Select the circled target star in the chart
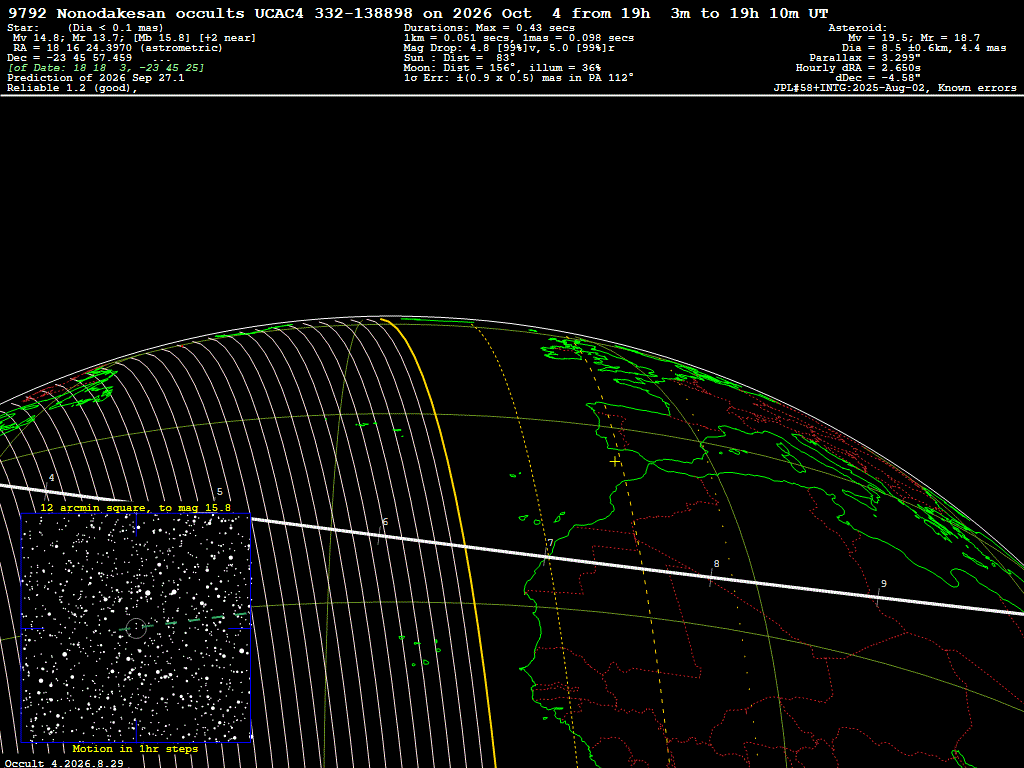Image resolution: width=1024 pixels, height=768 pixels. click(136, 628)
